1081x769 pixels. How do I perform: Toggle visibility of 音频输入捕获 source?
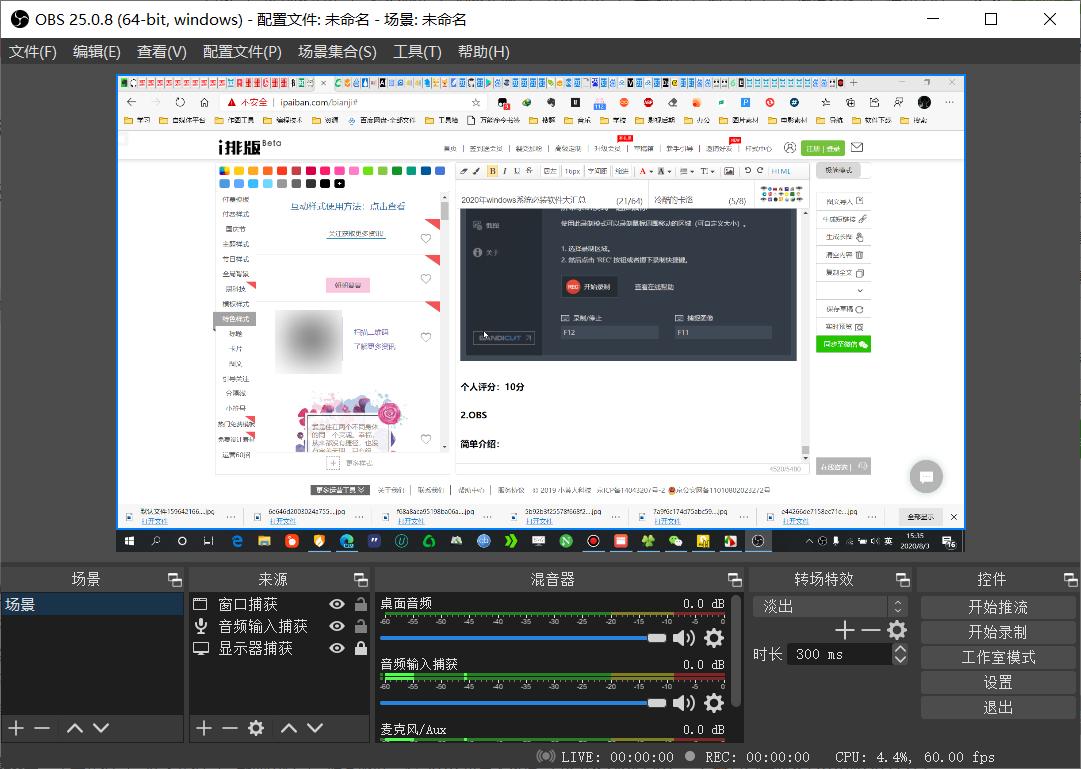click(337, 625)
